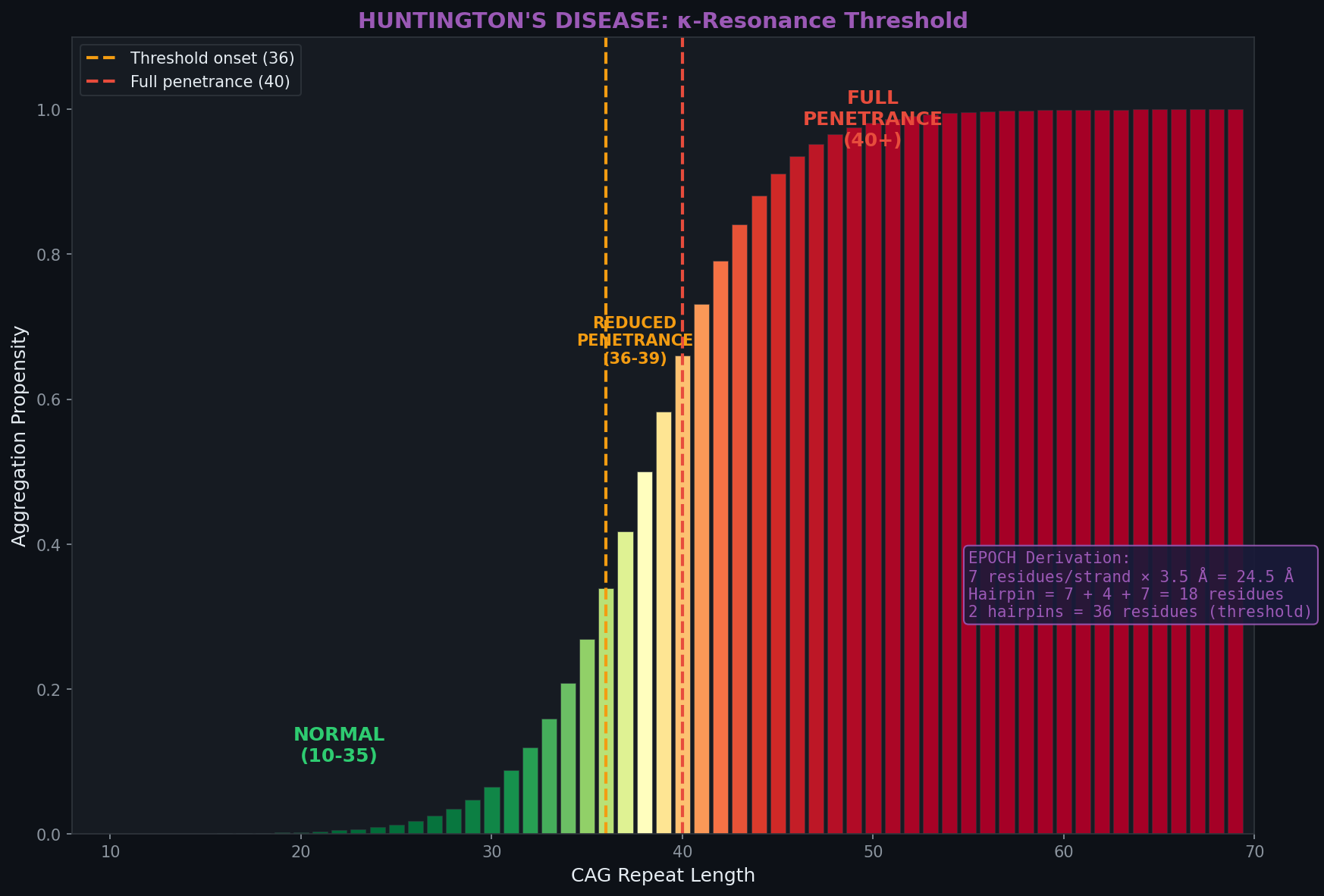Click the chart title text
The width and height of the screenshot is (1324, 896).
pyautogui.click(x=662, y=20)
